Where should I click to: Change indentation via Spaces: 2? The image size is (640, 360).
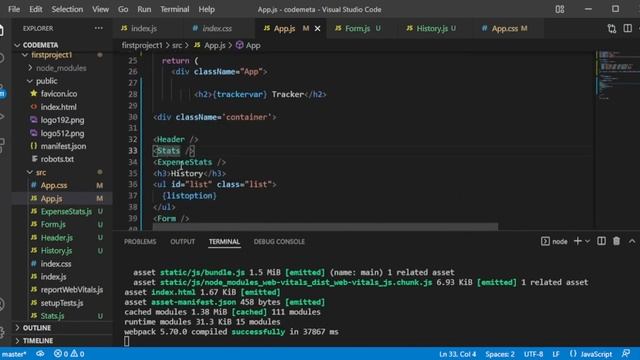(x=500, y=354)
